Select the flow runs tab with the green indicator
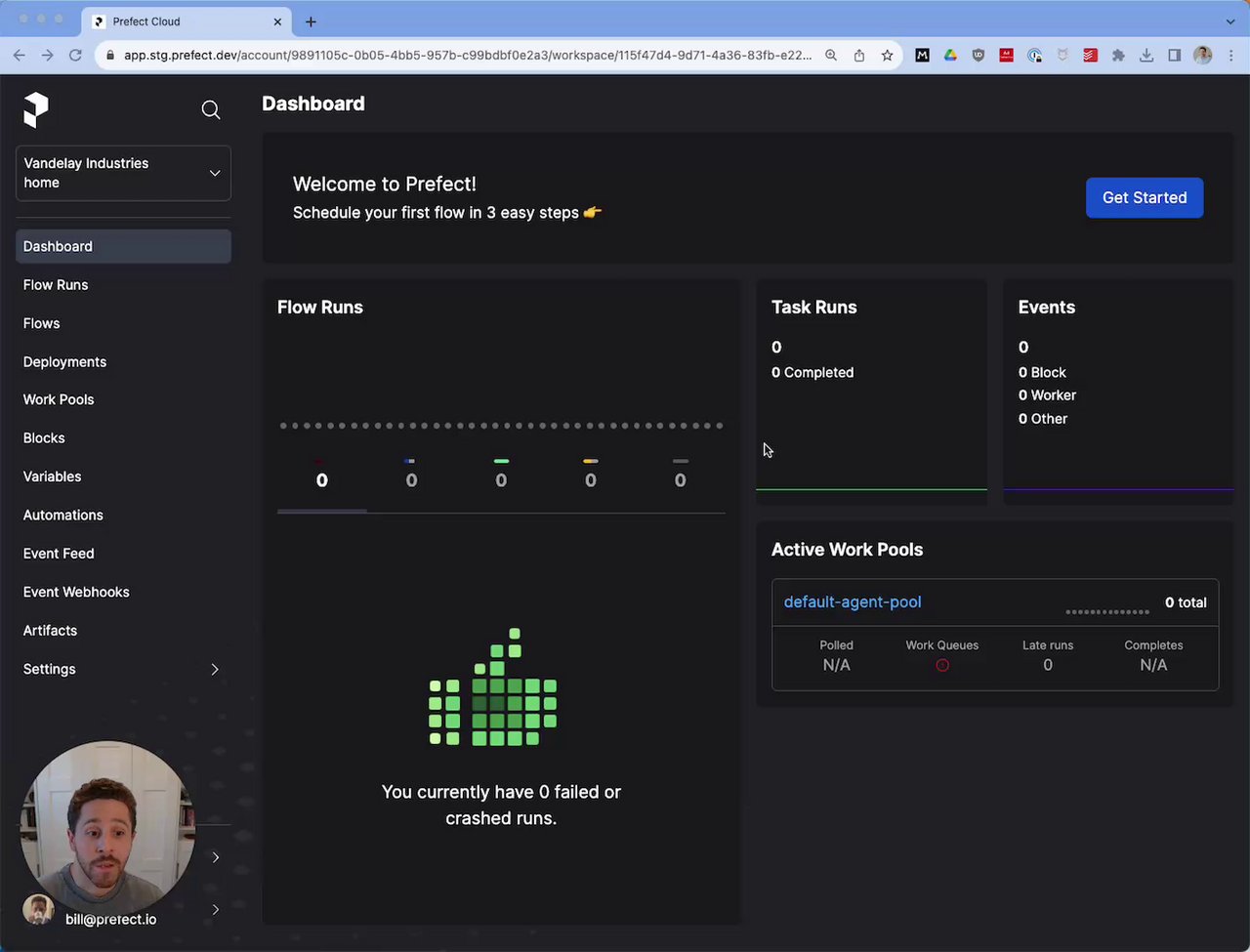 coord(501,476)
